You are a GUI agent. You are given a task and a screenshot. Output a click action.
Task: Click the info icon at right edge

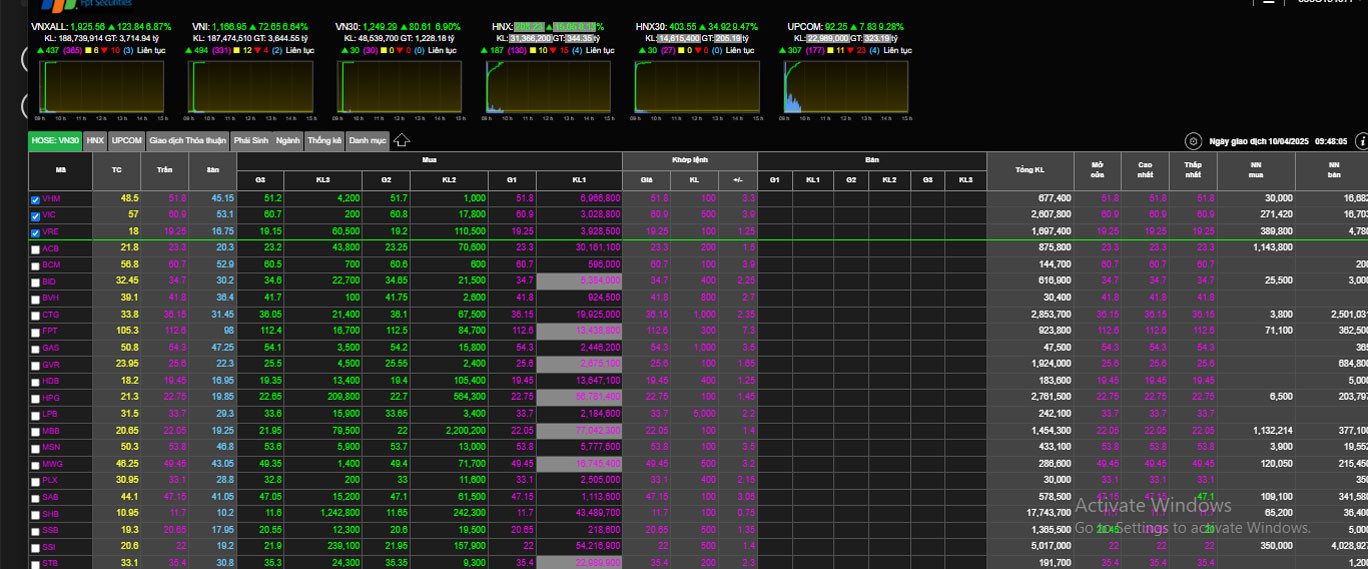pyautogui.click(x=1361, y=142)
